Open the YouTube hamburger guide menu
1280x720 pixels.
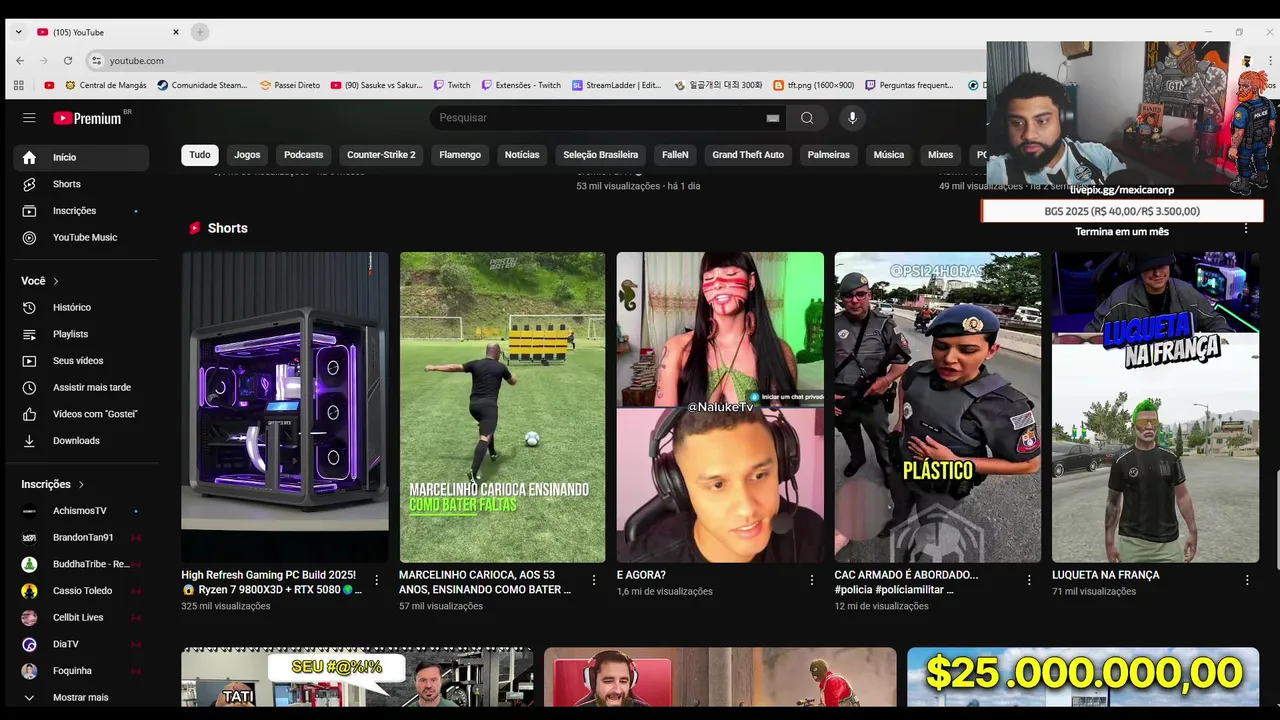(x=29, y=118)
